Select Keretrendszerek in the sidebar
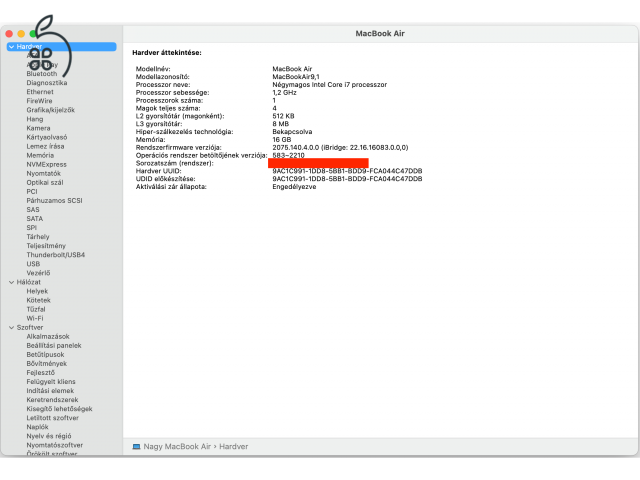 52,400
